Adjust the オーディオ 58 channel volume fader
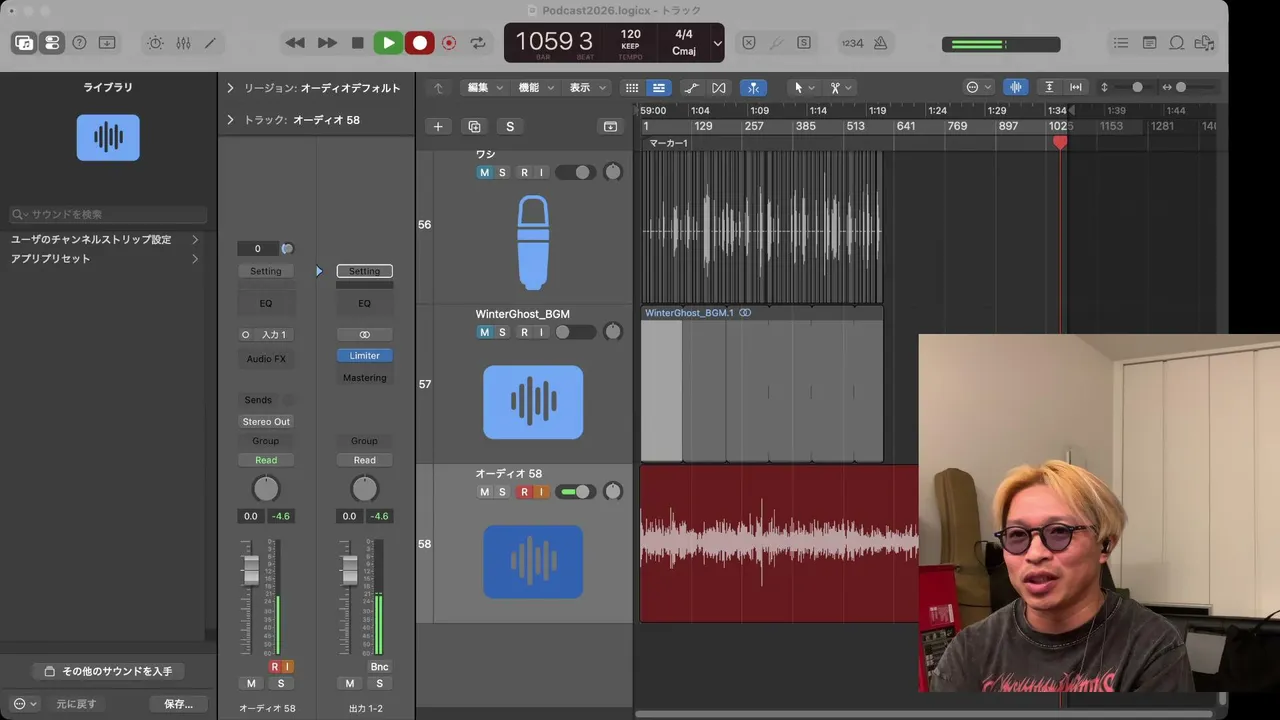 click(x=251, y=569)
